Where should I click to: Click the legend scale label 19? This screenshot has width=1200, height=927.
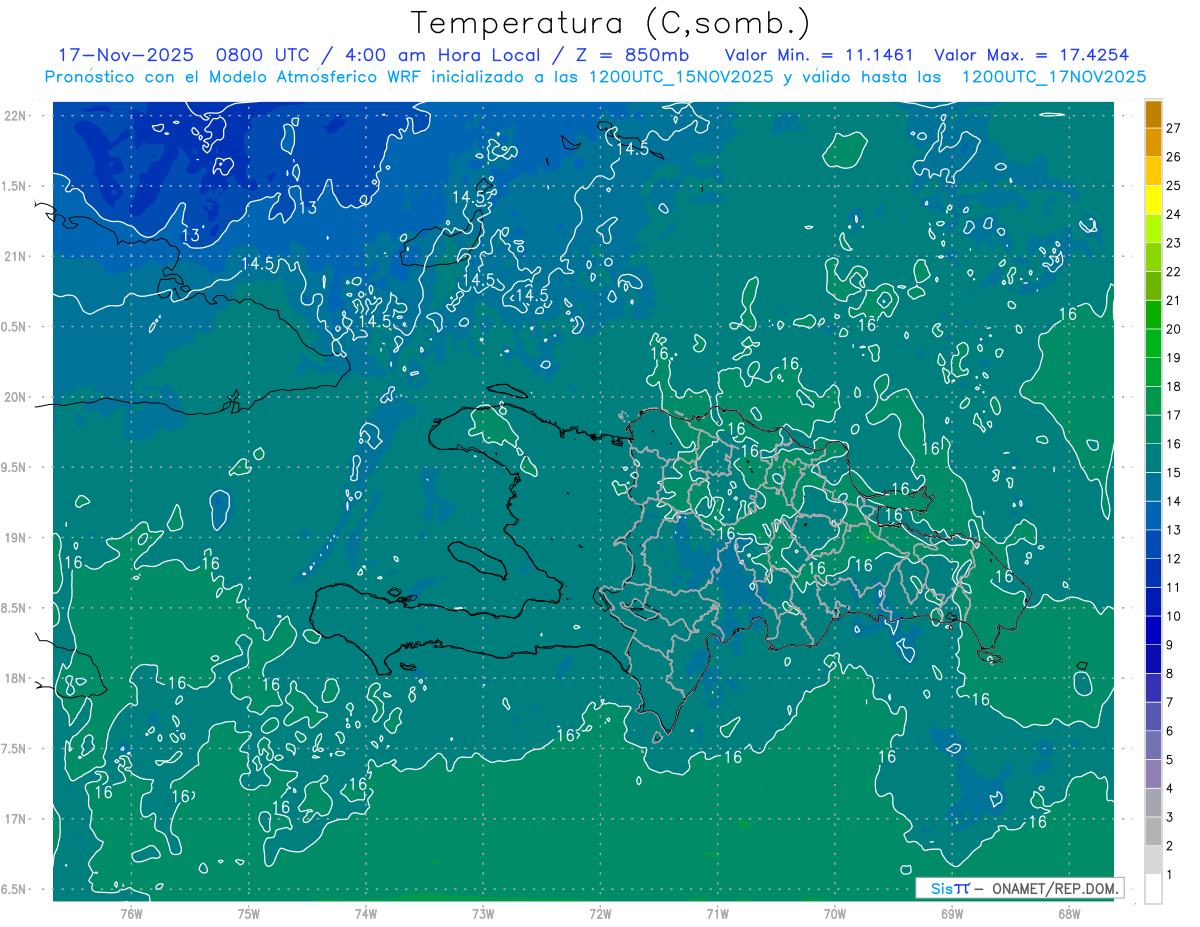1174,358
